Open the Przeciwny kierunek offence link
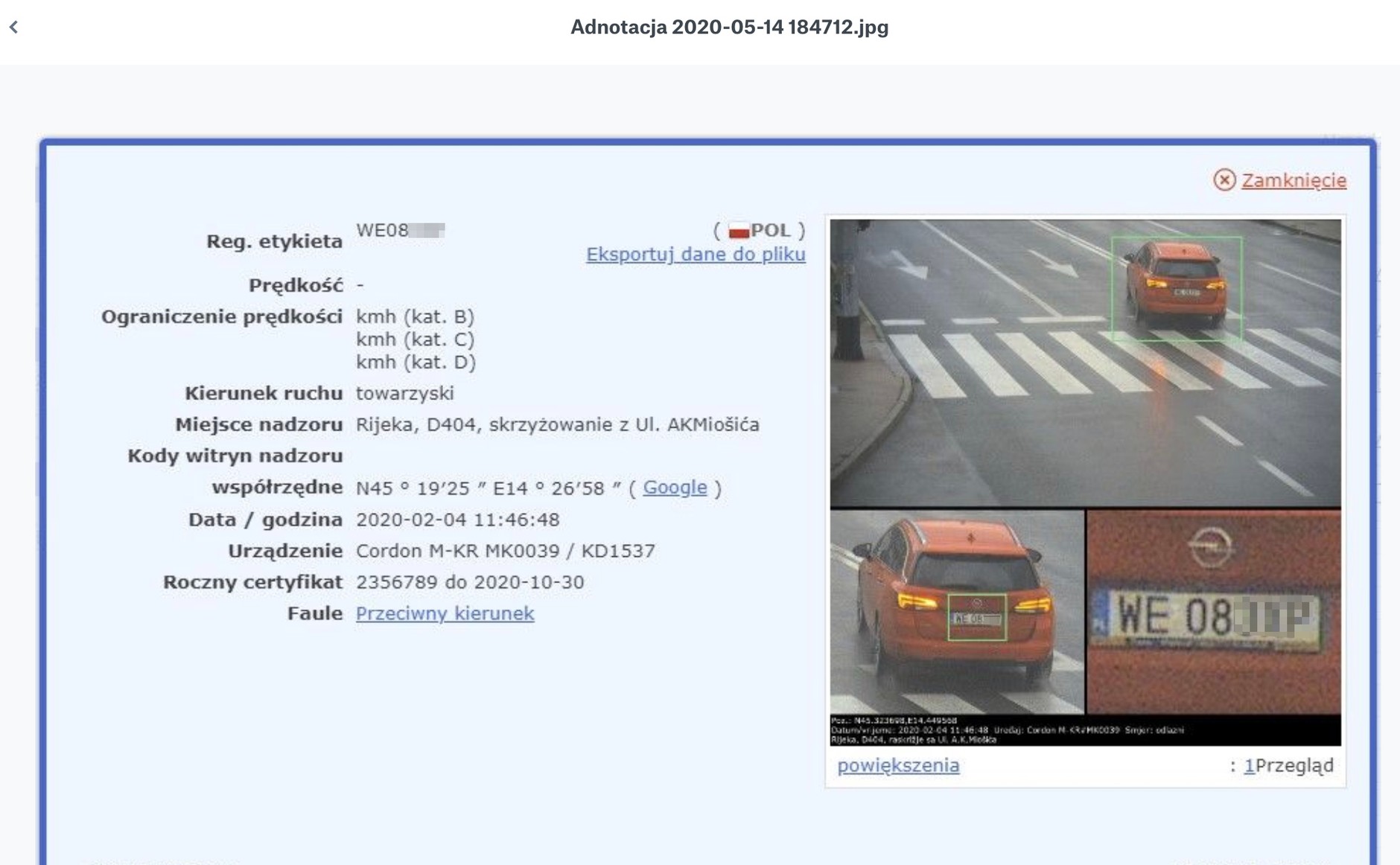 pyautogui.click(x=445, y=613)
